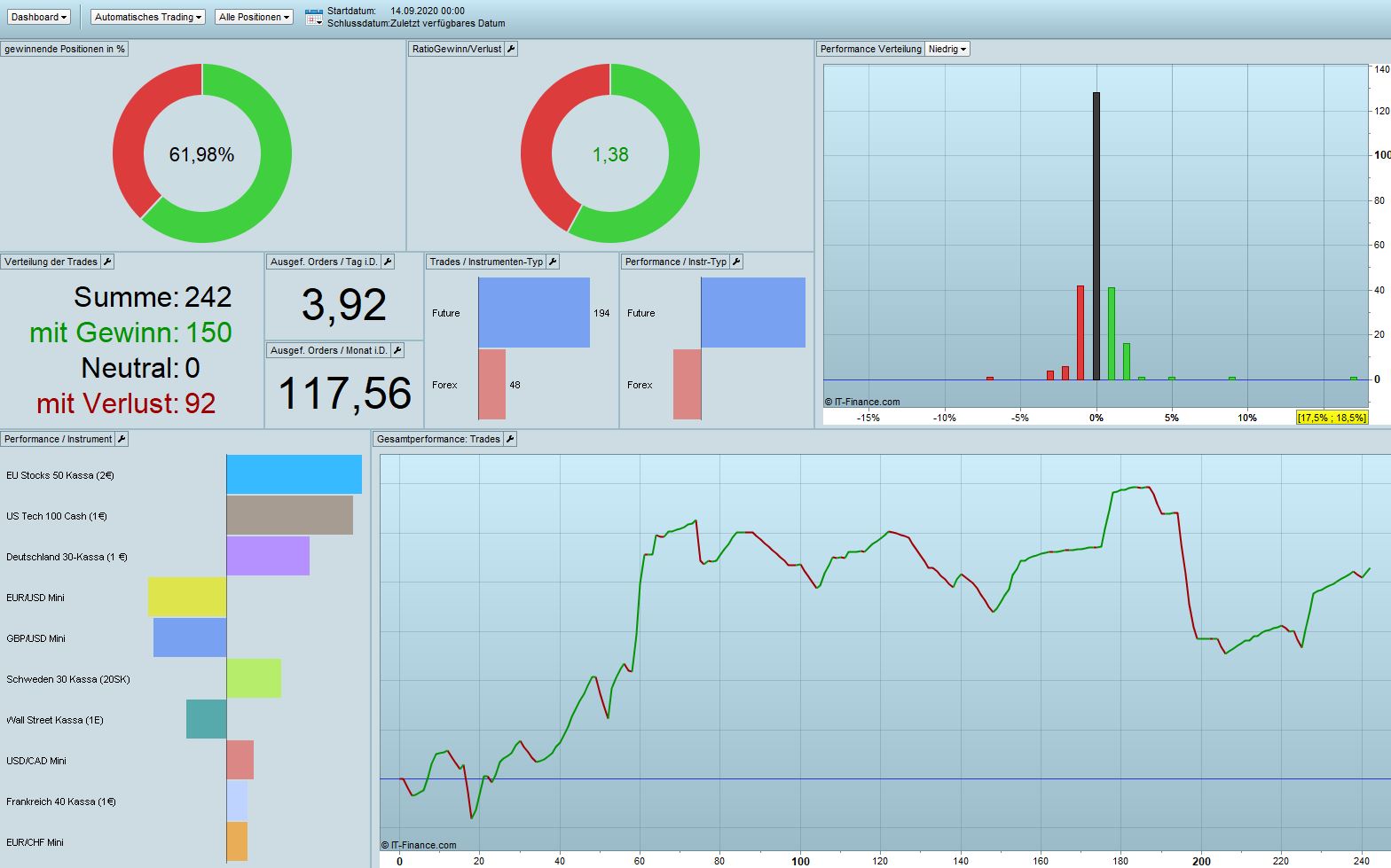Click the gray US Tech 100 performance bar
The height and width of the screenshot is (868, 1391).
coord(290,515)
